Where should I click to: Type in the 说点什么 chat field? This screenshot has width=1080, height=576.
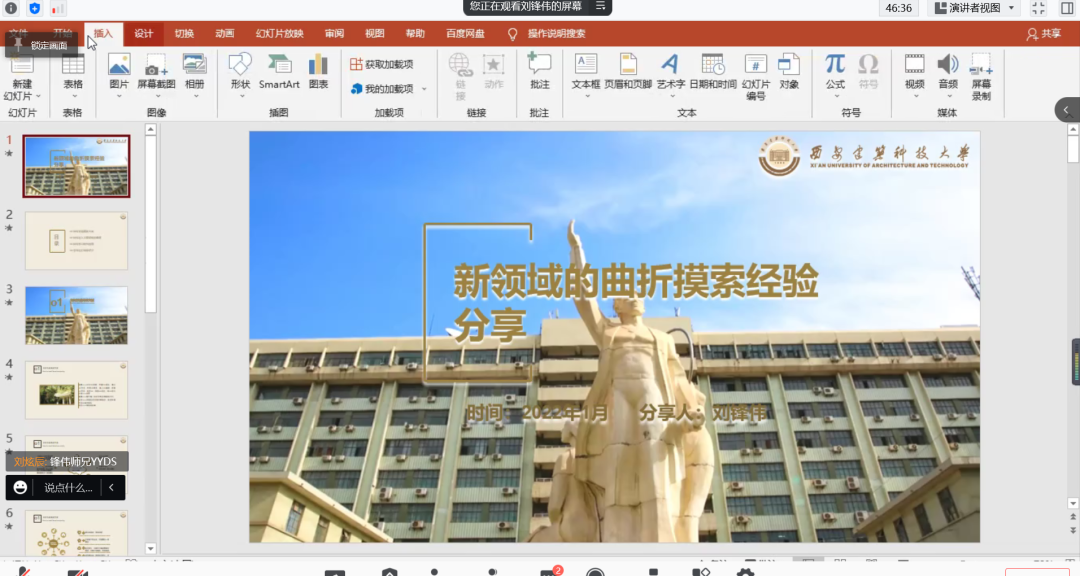click(x=68, y=488)
